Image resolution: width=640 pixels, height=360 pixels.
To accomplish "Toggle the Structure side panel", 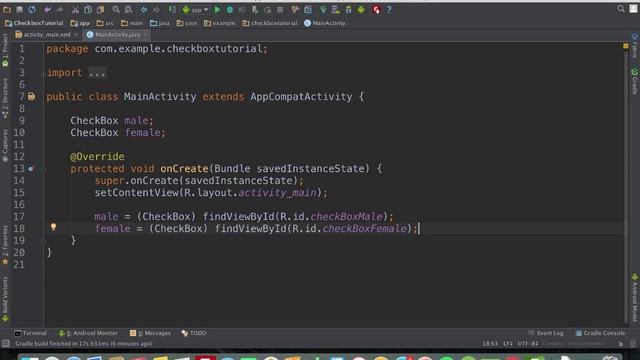I will [x=5, y=98].
